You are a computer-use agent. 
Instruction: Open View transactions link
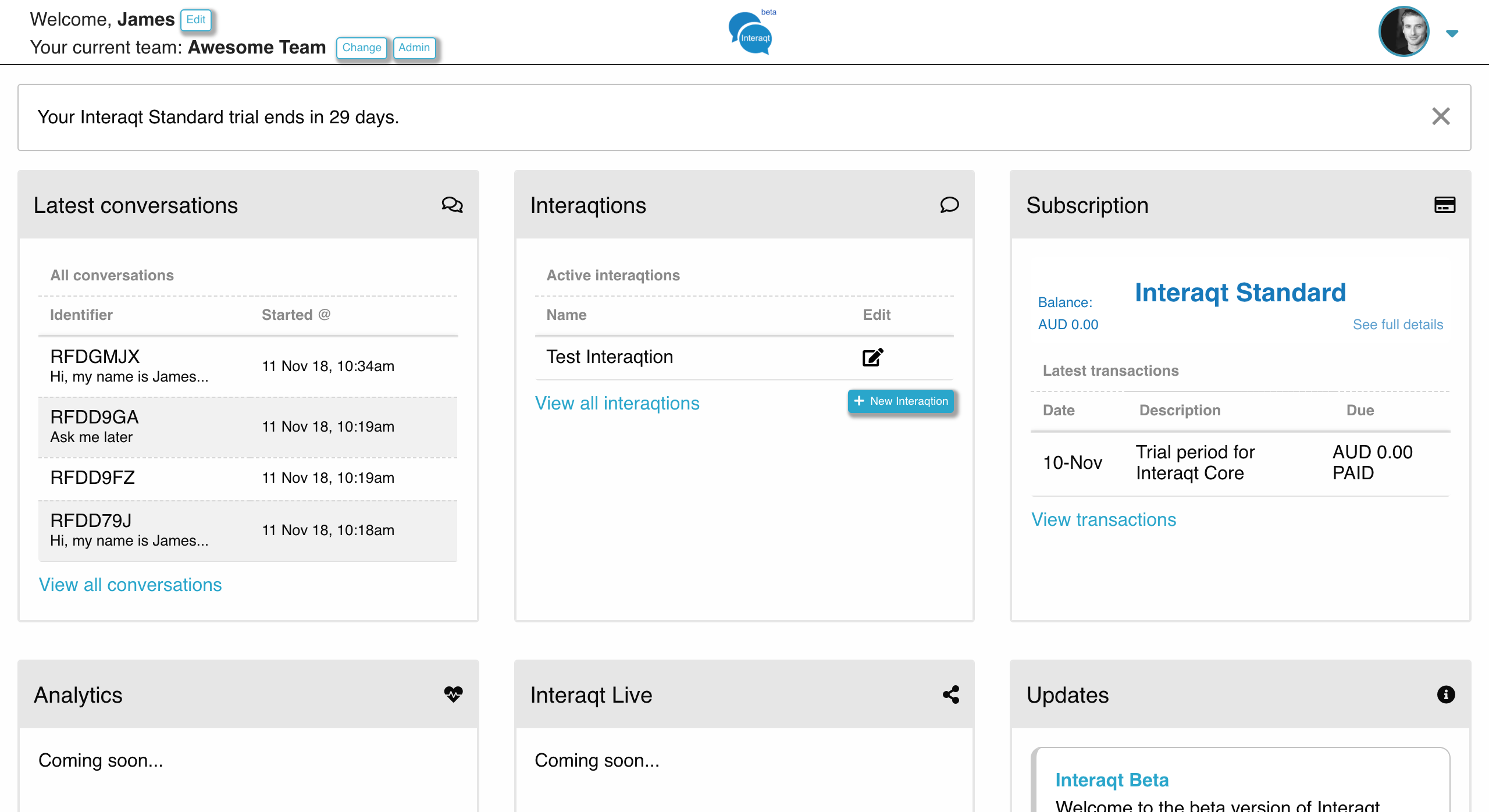point(1103,519)
